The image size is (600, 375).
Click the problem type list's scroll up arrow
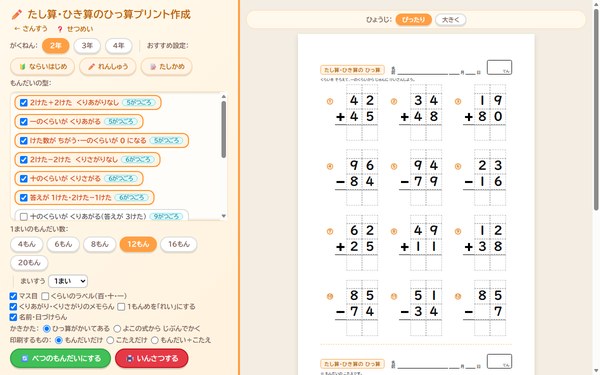click(223, 96)
